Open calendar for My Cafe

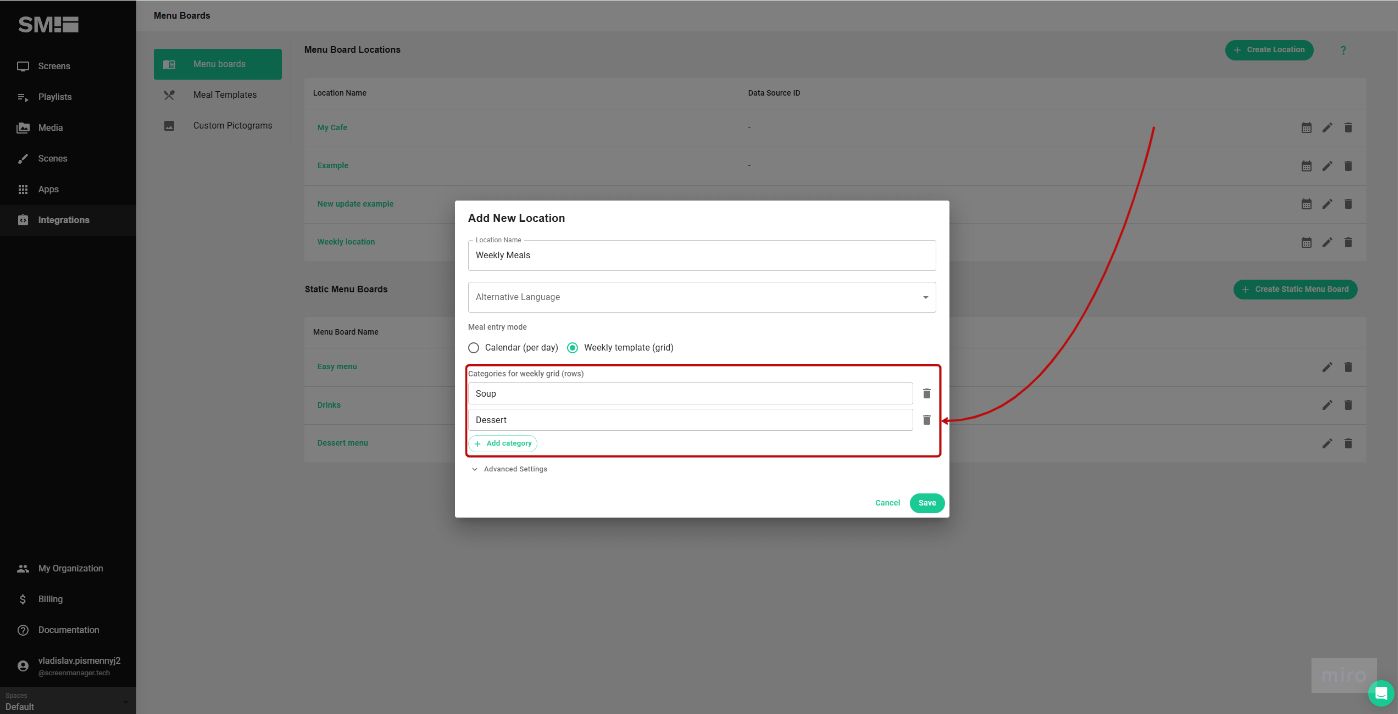click(x=1306, y=128)
